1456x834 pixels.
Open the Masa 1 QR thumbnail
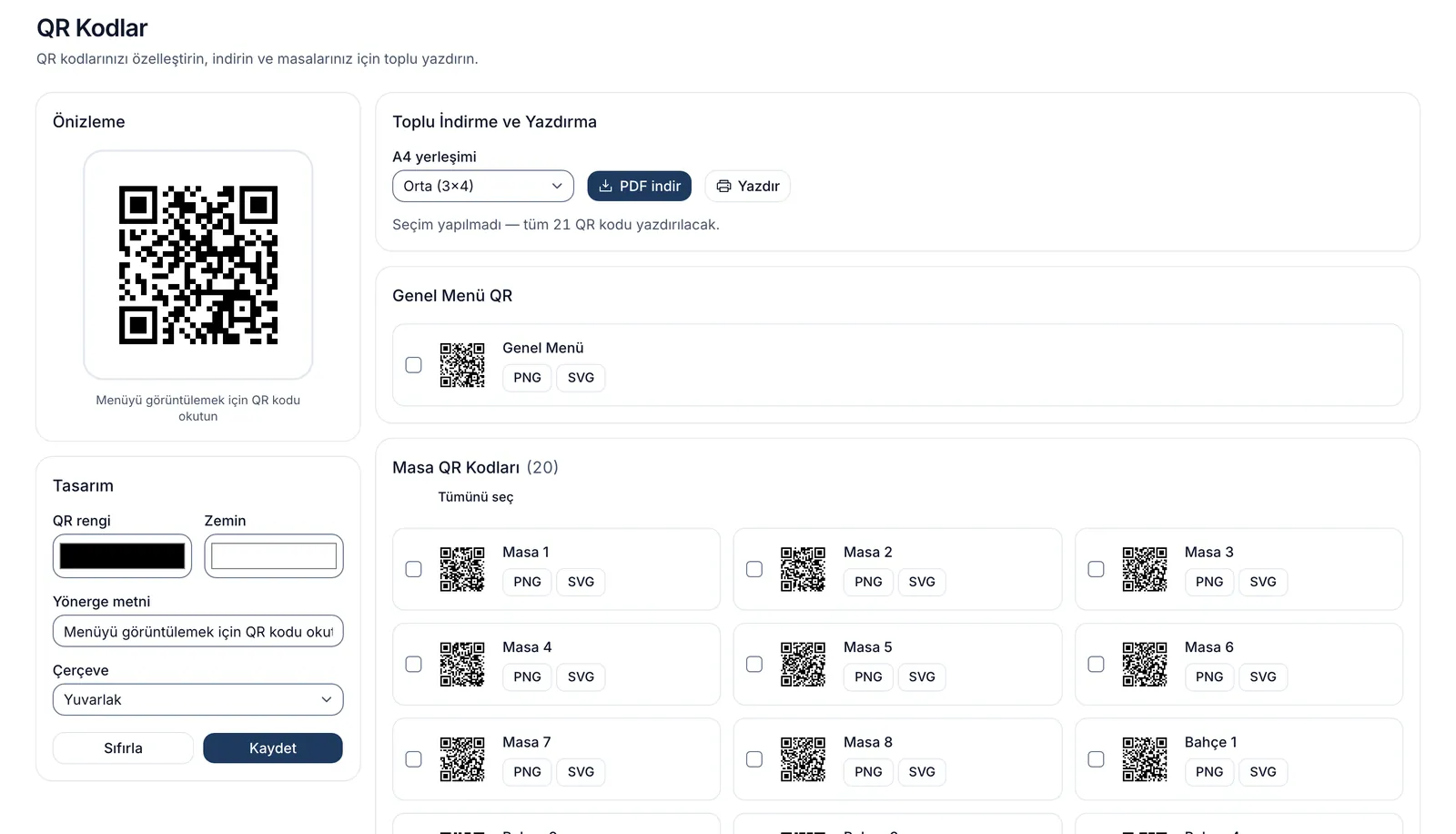[462, 569]
